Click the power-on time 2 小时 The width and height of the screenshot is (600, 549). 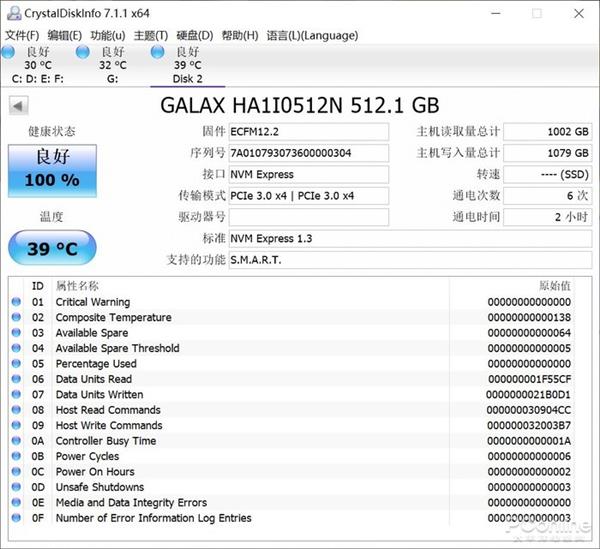pos(548,217)
